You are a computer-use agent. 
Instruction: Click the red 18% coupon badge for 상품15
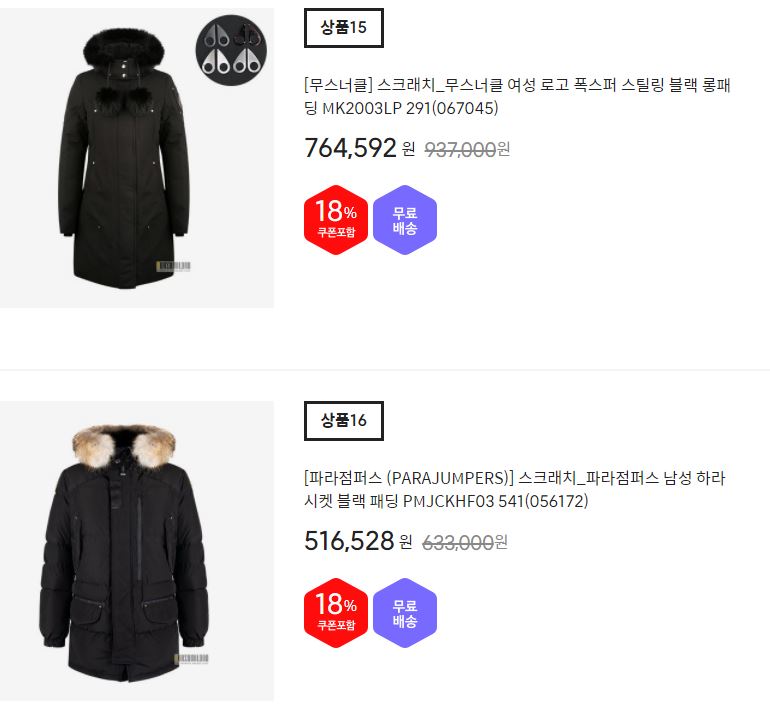(336, 220)
